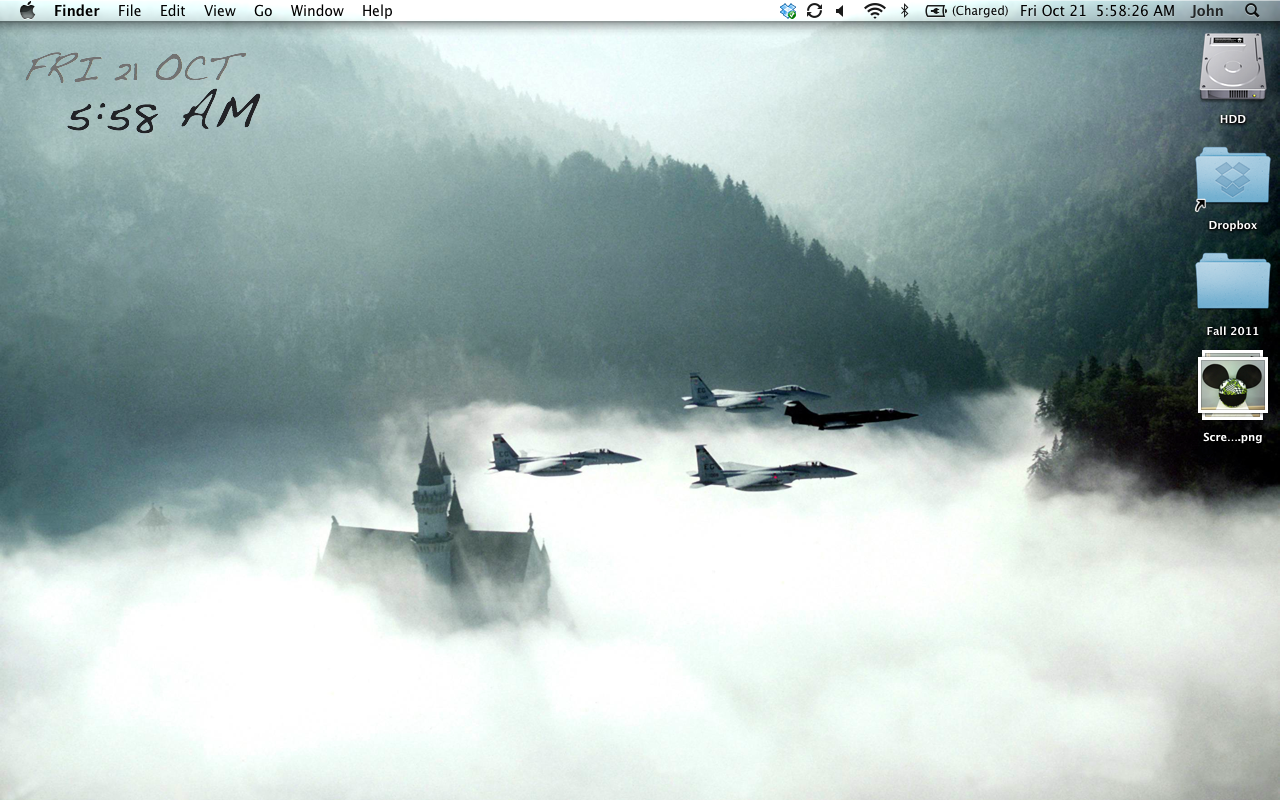Click the Dropbox folder label text
1280x800 pixels.
click(x=1233, y=225)
